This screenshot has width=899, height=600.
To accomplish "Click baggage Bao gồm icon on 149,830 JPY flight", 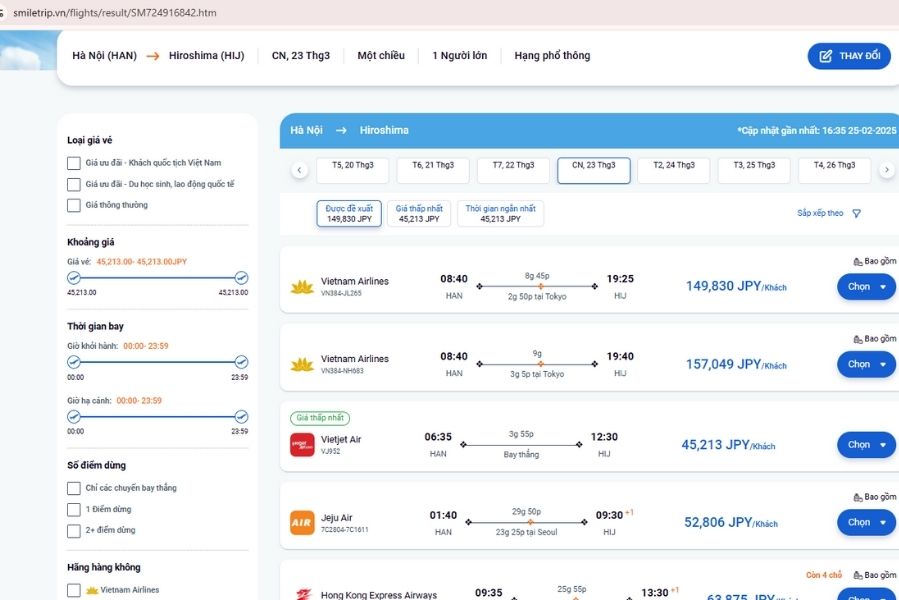I will click(x=858, y=262).
